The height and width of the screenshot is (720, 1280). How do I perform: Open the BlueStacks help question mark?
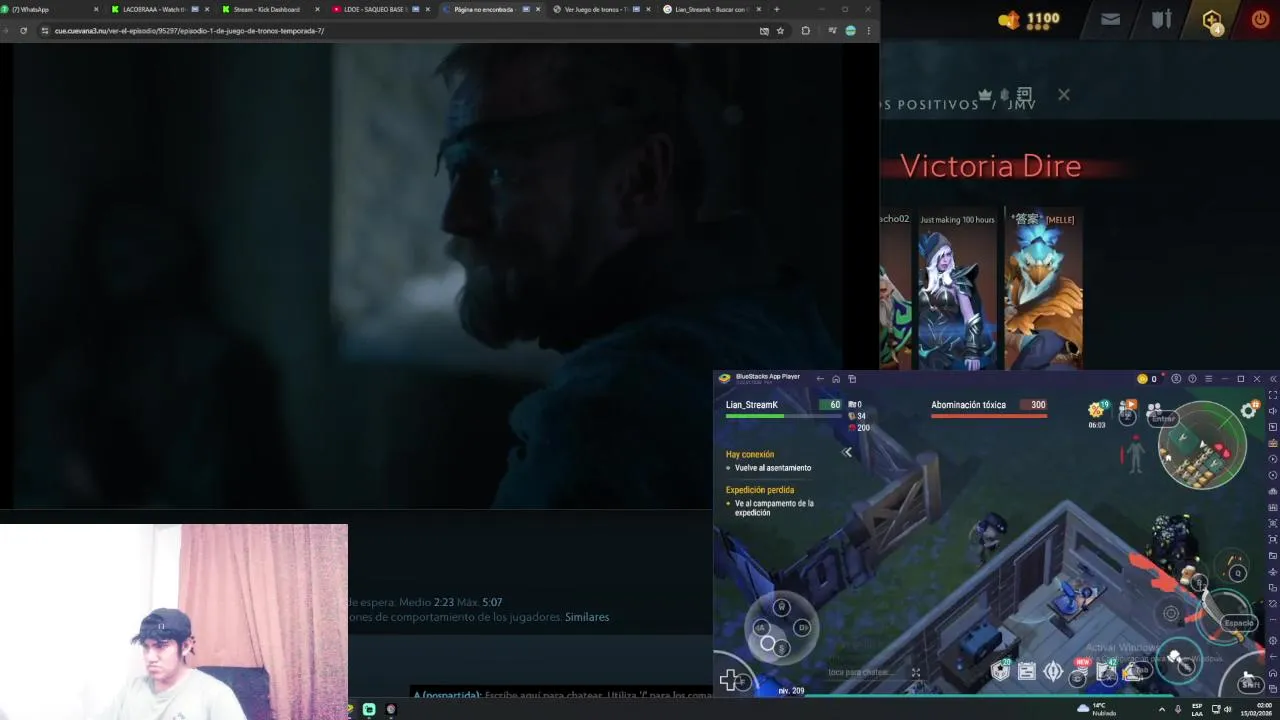1192,379
